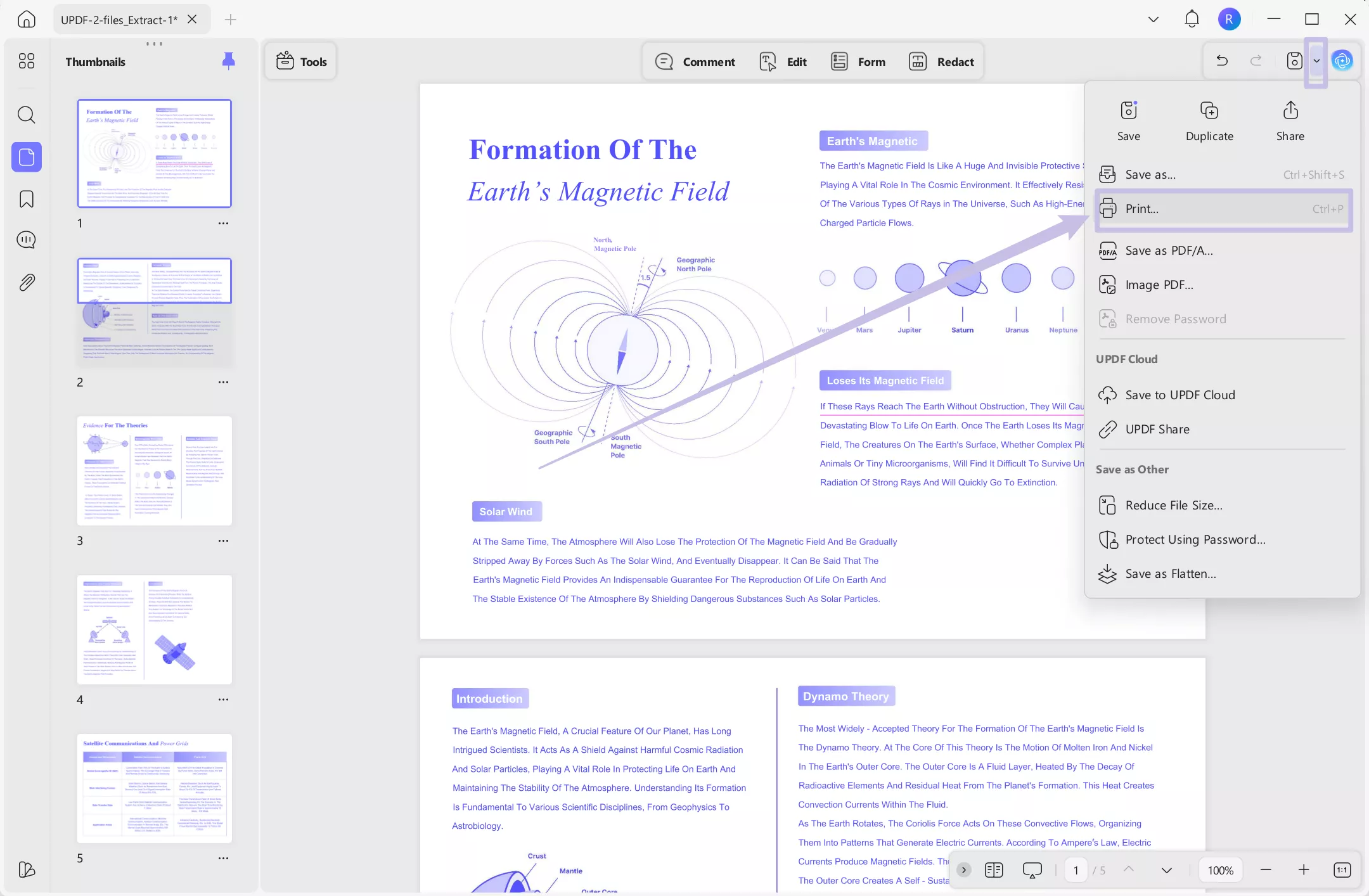The width and height of the screenshot is (1369, 896).
Task: Click the undo arrow icon
Action: [1221, 61]
